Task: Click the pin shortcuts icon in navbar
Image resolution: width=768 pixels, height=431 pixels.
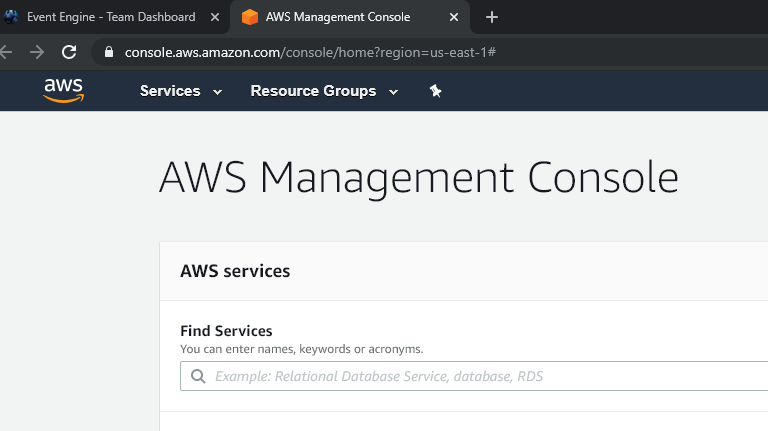Action: [x=435, y=91]
